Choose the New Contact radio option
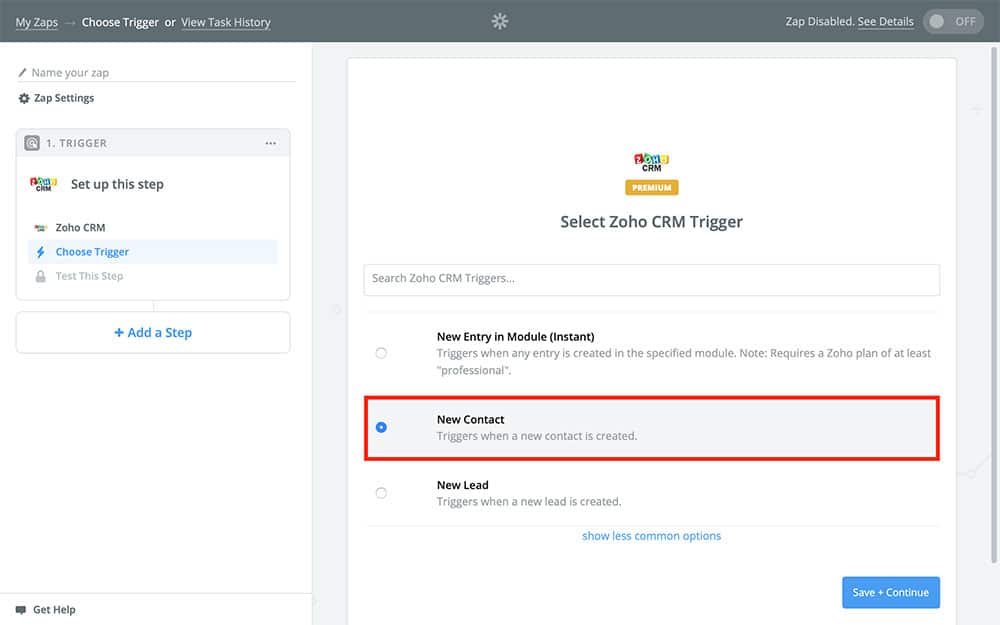Viewport: 1000px width, 625px height. coord(381,427)
